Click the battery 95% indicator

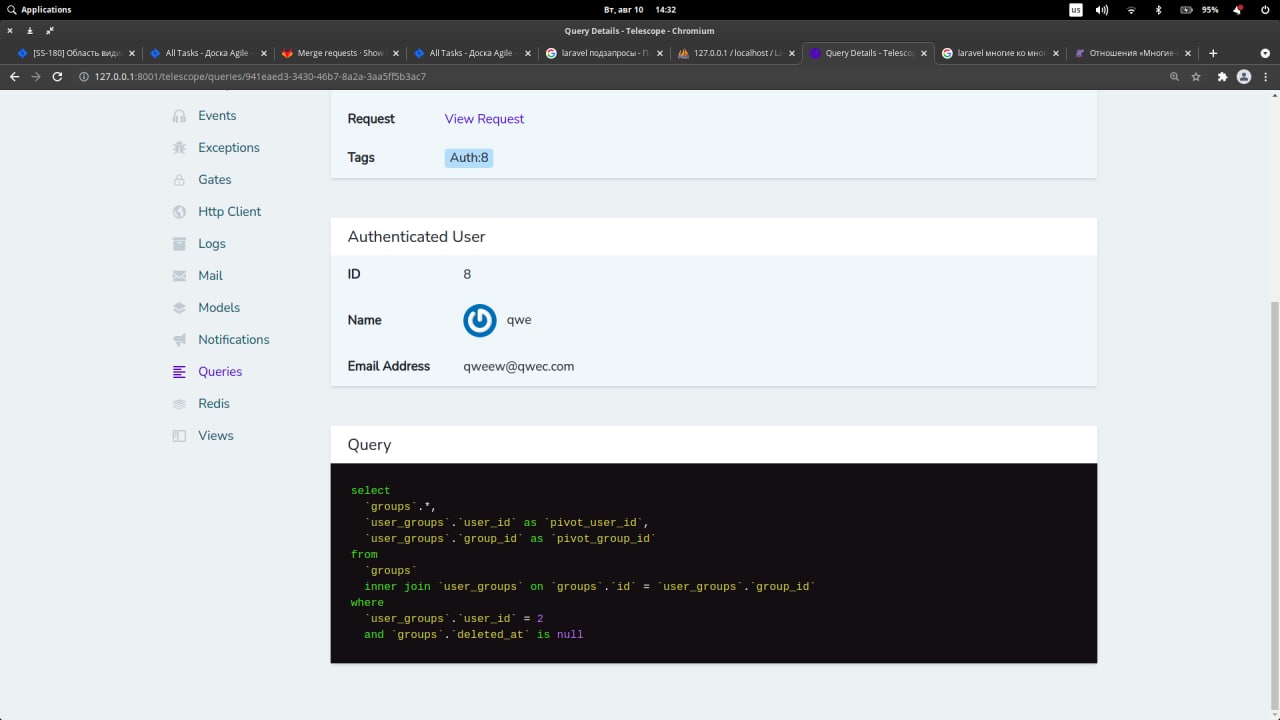click(1200, 10)
